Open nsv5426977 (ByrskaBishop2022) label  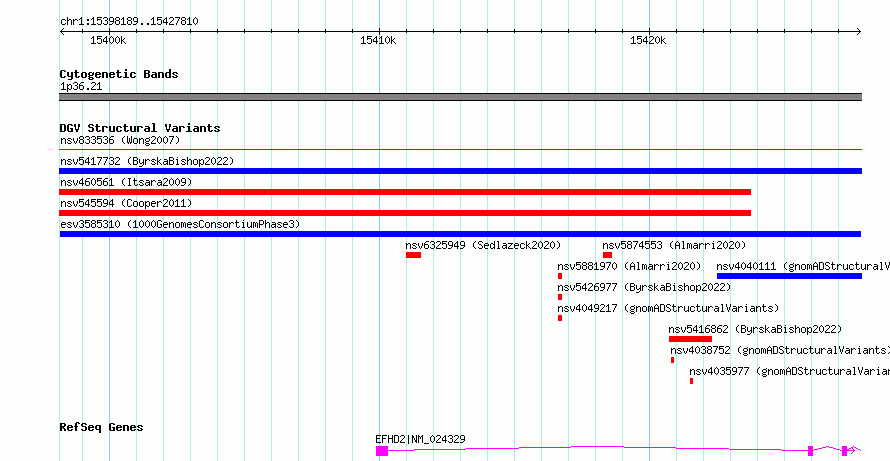644,287
